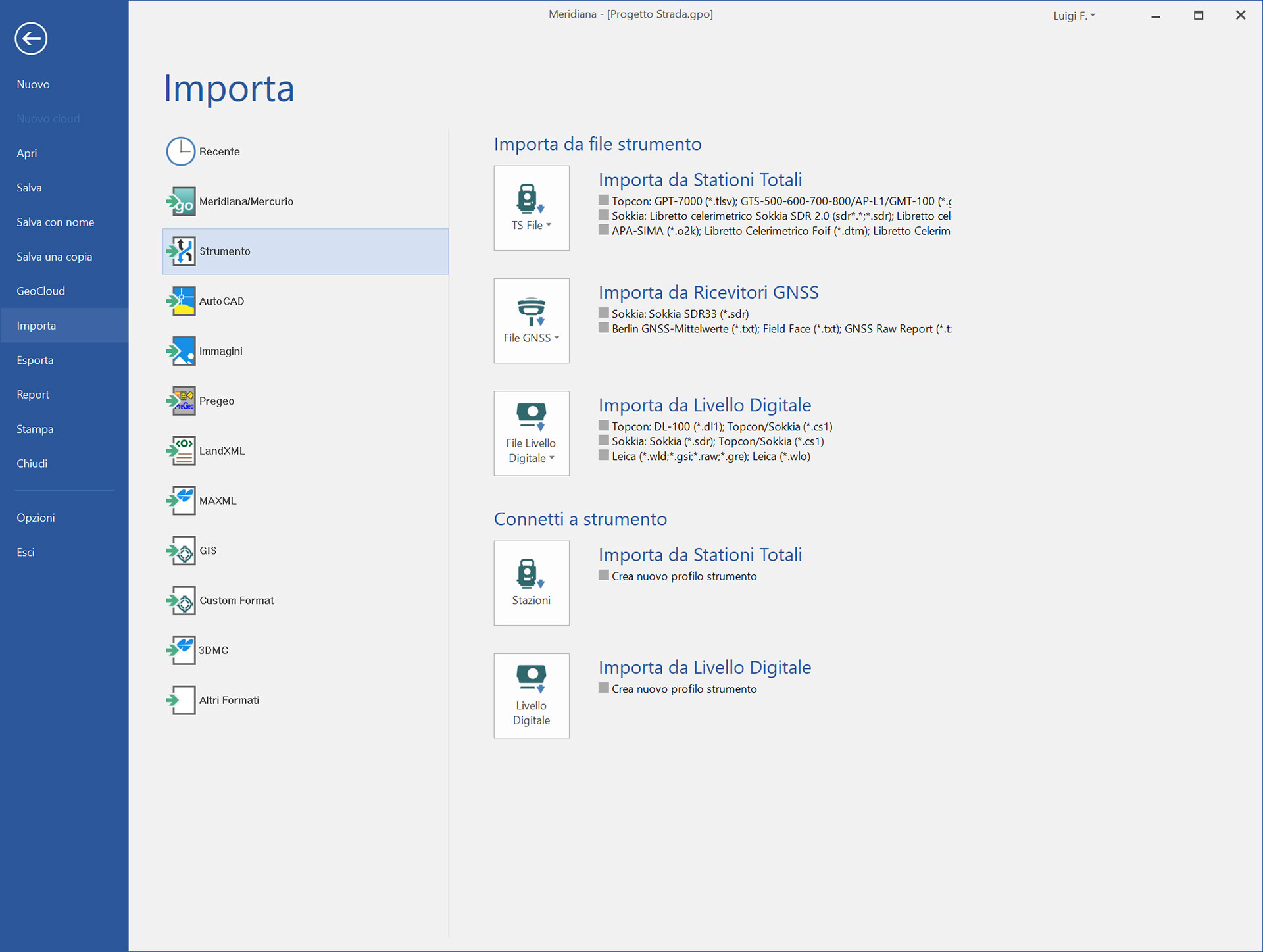Open the File GNSS dropdown
This screenshot has height=952, width=1263.
click(x=532, y=320)
